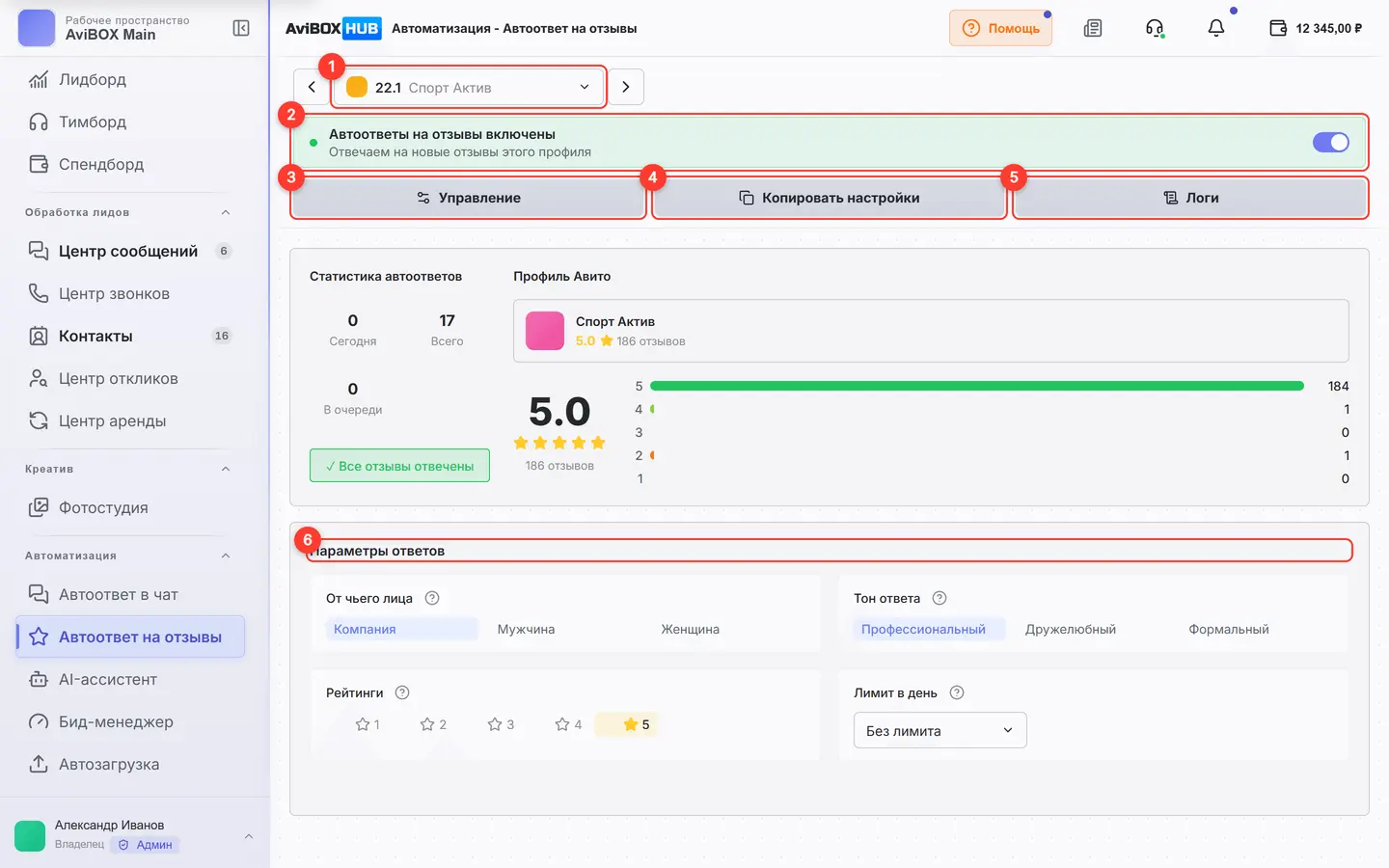Open notifications bell
Image resolution: width=1389 pixels, height=868 pixels.
(x=1216, y=28)
